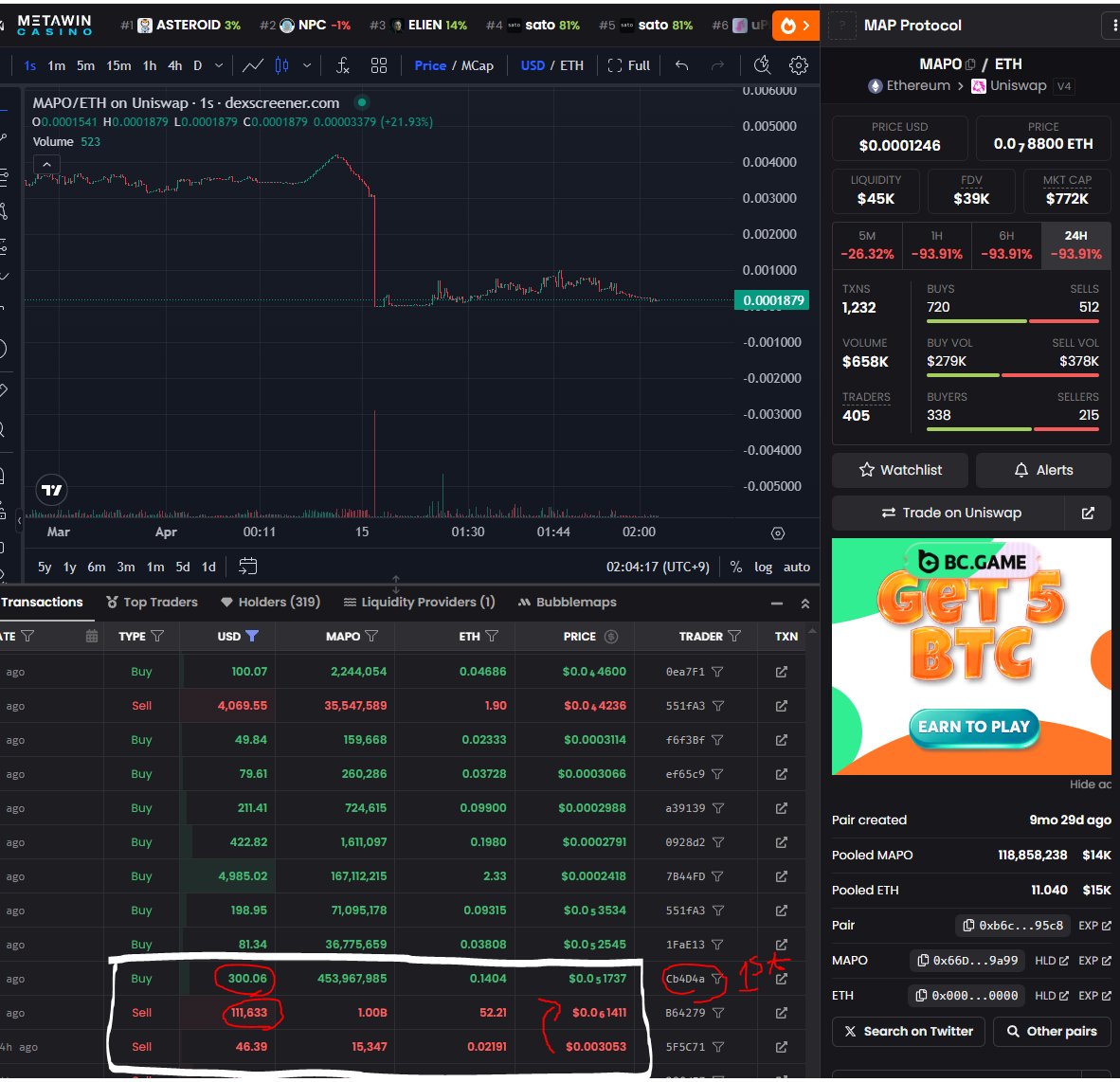Open MAPO EXP explorer link
Viewport: 1120px width, 1082px height.
[1094, 961]
